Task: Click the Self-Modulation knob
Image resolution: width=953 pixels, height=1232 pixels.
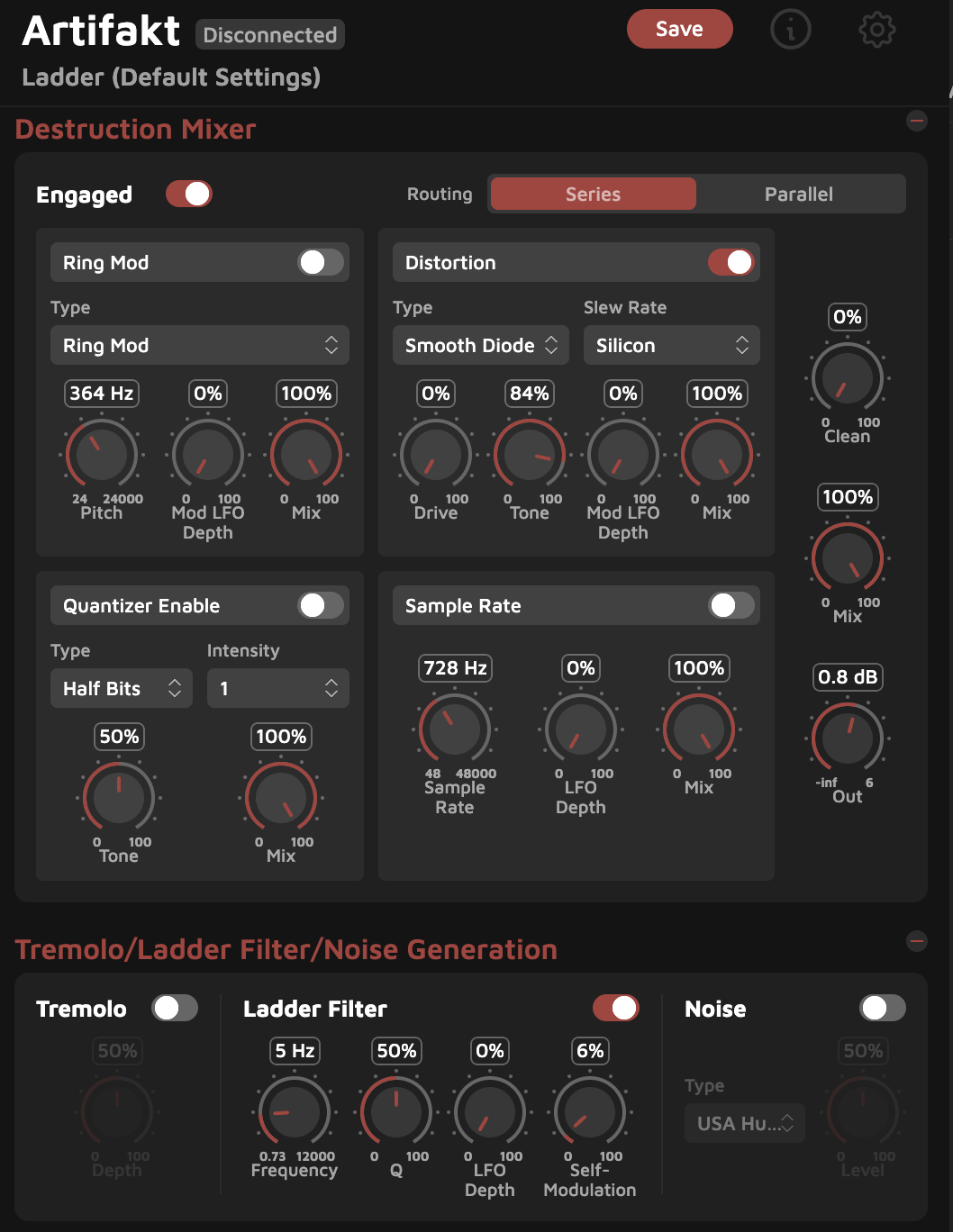Action: (x=590, y=1112)
